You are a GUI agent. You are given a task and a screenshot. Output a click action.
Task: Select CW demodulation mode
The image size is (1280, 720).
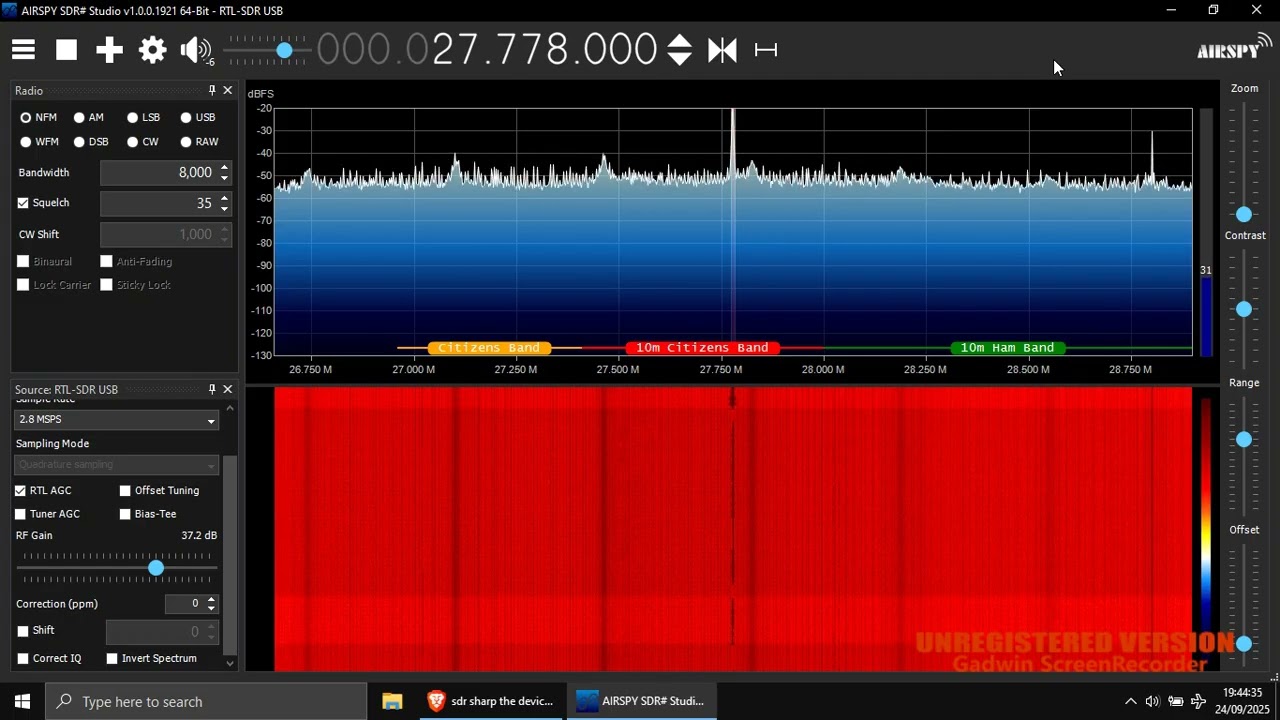(x=142, y=142)
